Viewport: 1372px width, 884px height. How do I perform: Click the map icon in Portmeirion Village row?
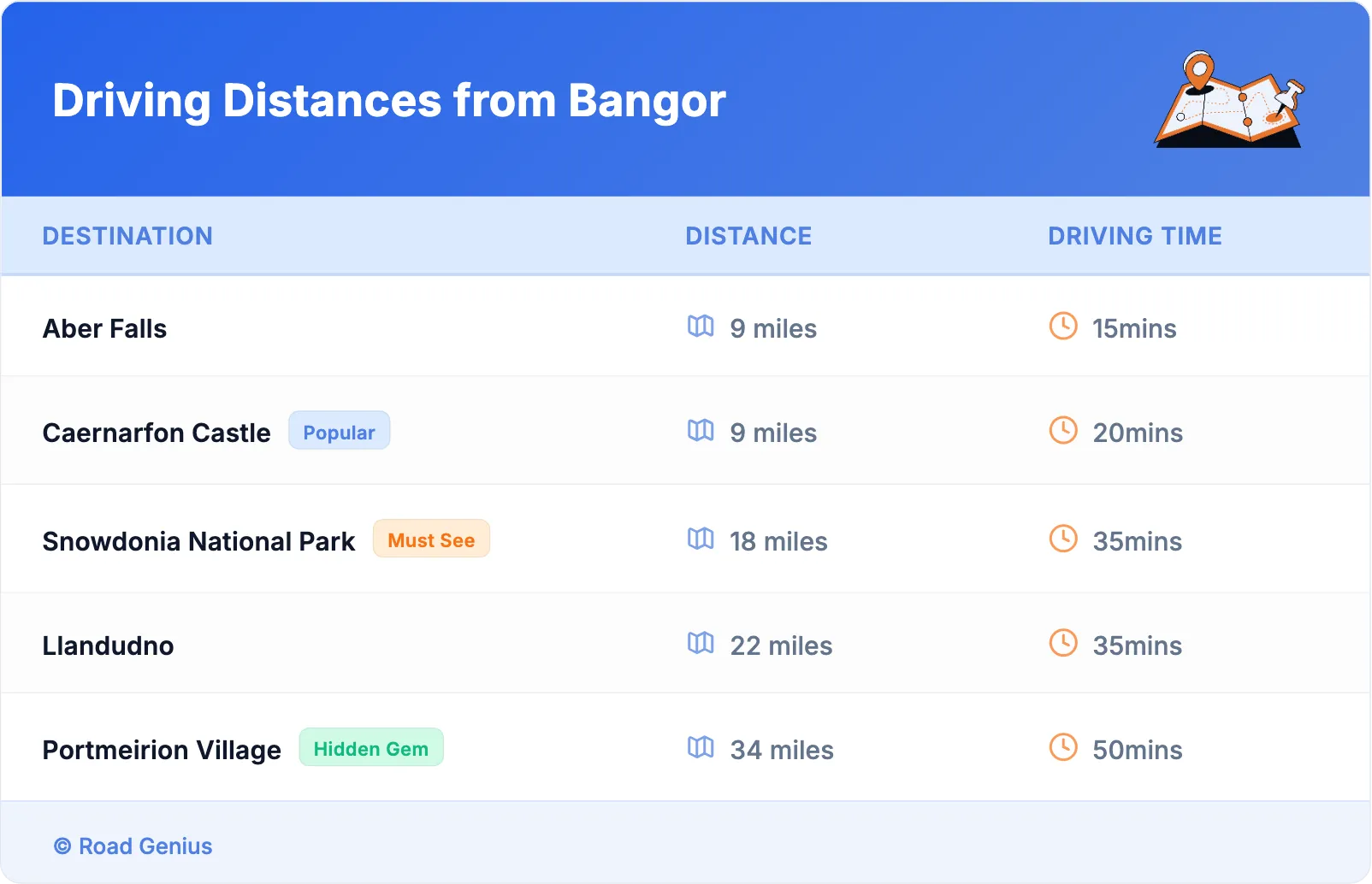701,747
